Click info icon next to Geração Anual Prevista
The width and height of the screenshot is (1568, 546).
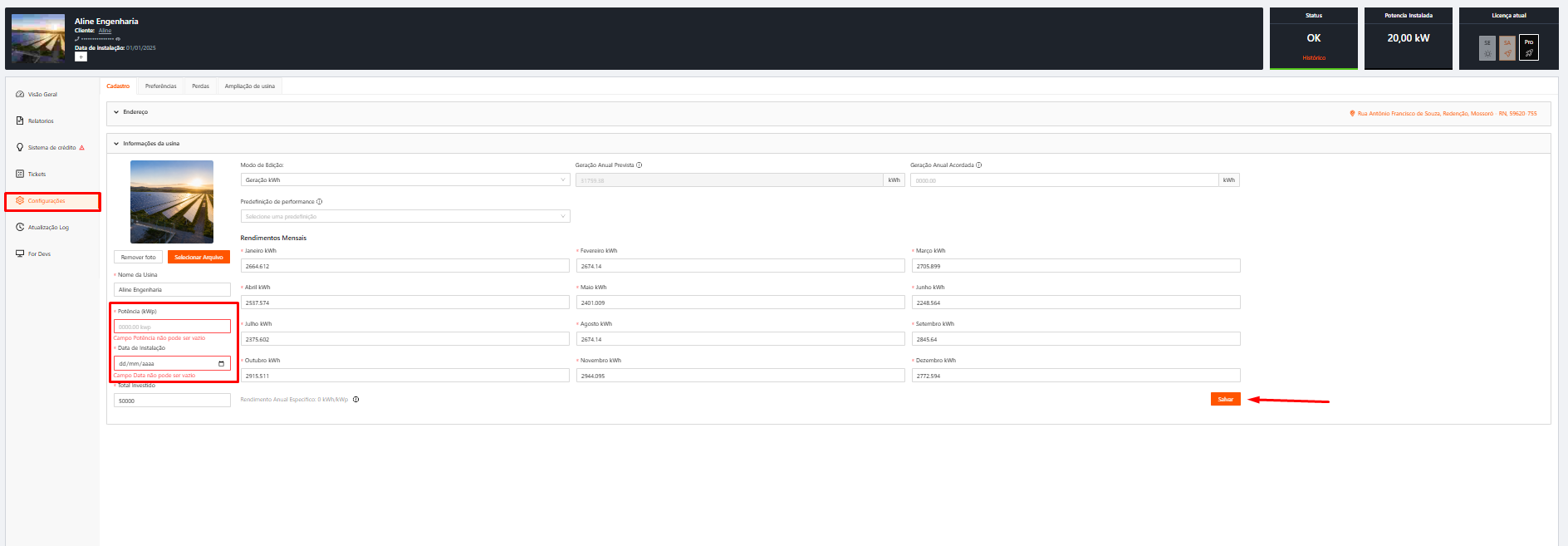point(639,165)
